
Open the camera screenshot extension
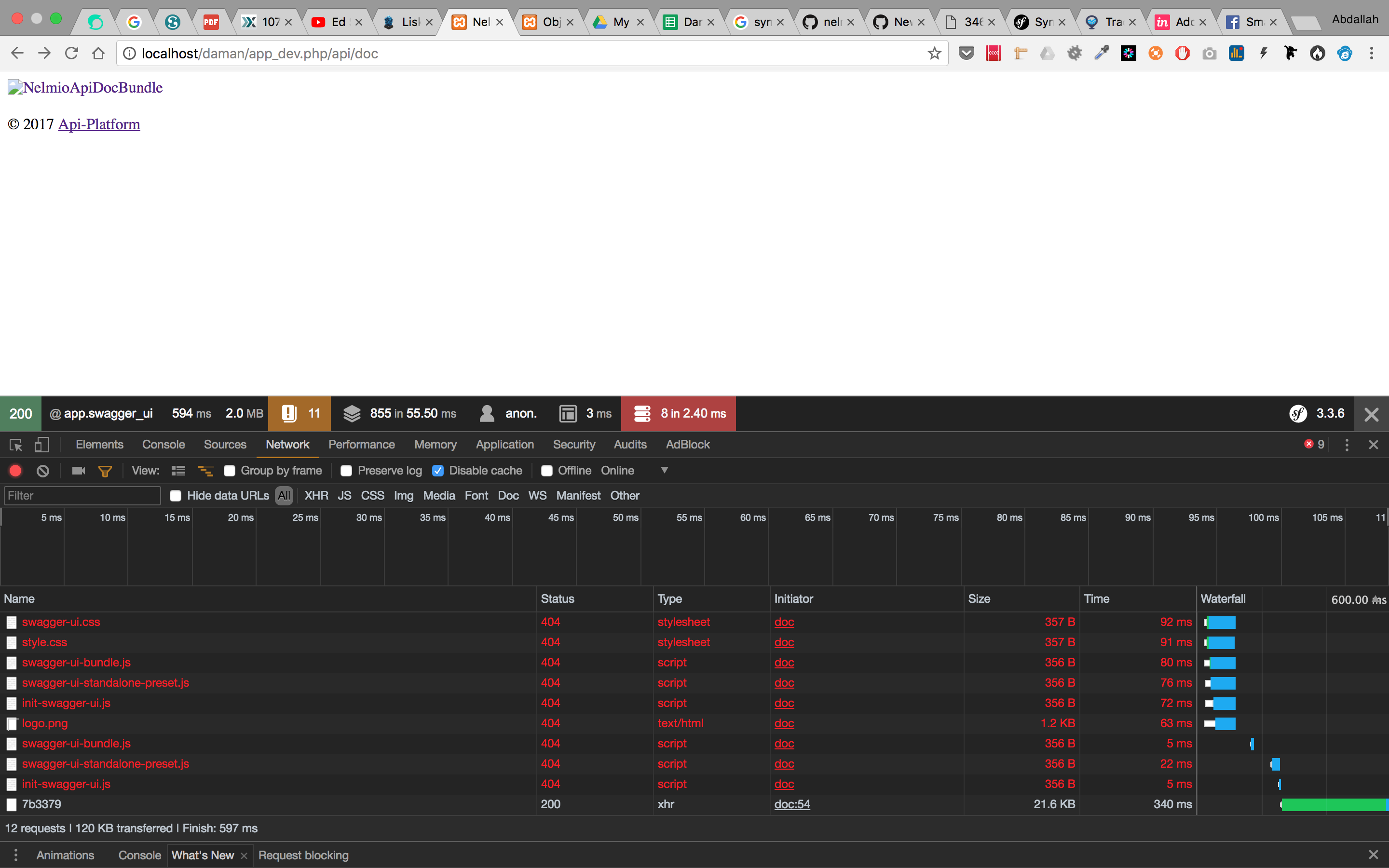click(1210, 54)
